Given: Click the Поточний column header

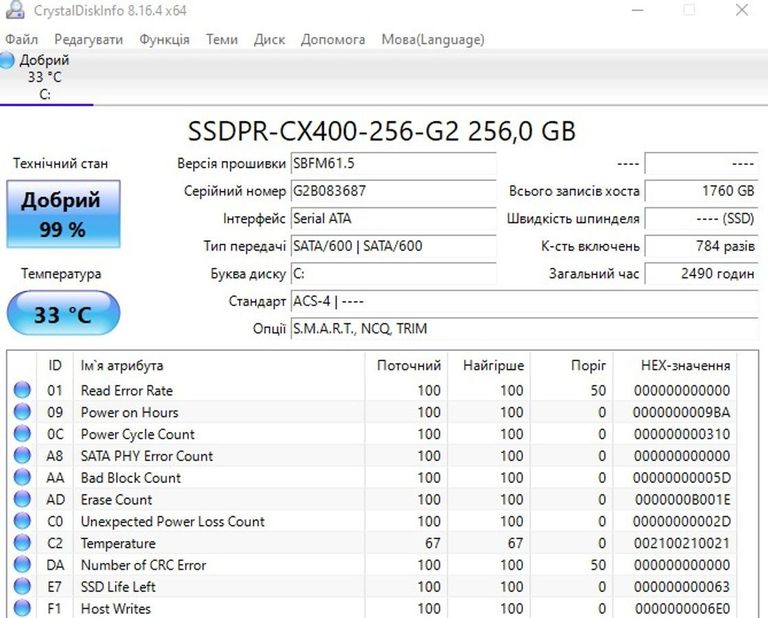Looking at the screenshot, I should (x=406, y=365).
